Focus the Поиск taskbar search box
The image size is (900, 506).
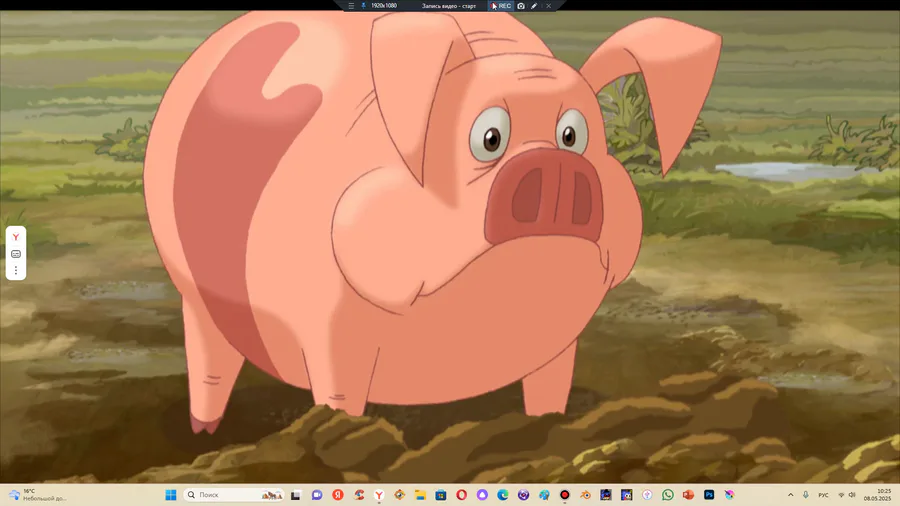[234, 495]
